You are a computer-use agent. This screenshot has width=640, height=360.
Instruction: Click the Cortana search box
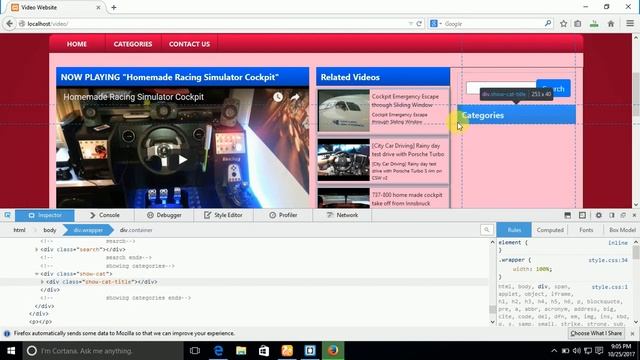click(x=103, y=351)
